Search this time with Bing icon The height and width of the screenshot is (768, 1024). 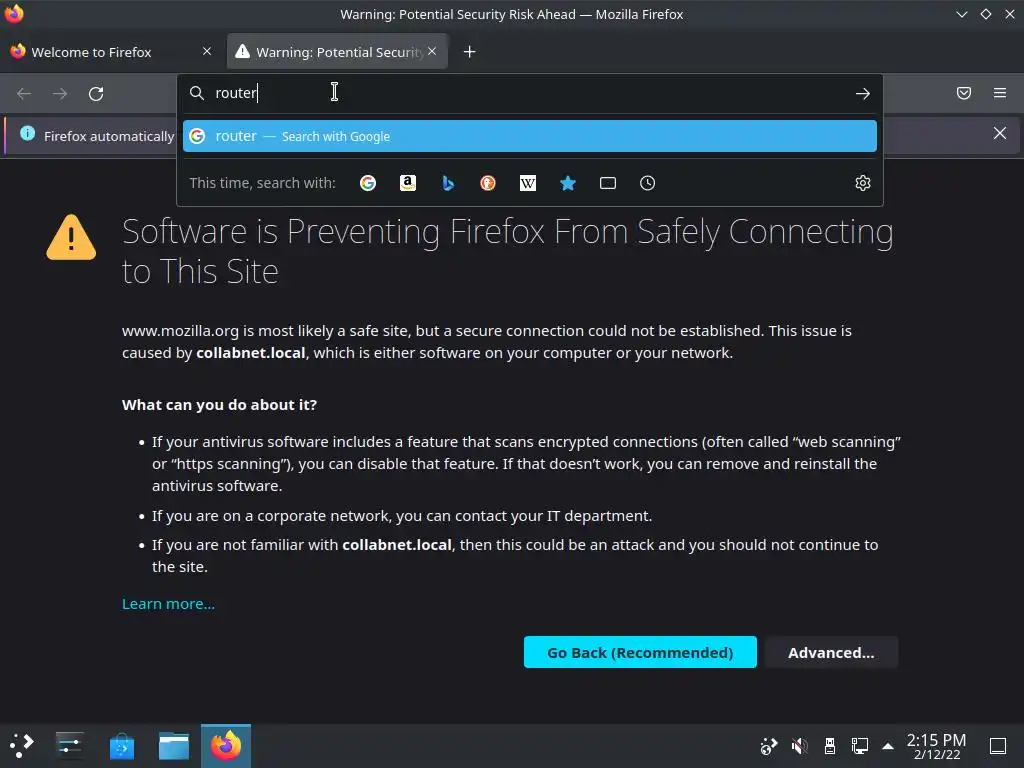(448, 183)
